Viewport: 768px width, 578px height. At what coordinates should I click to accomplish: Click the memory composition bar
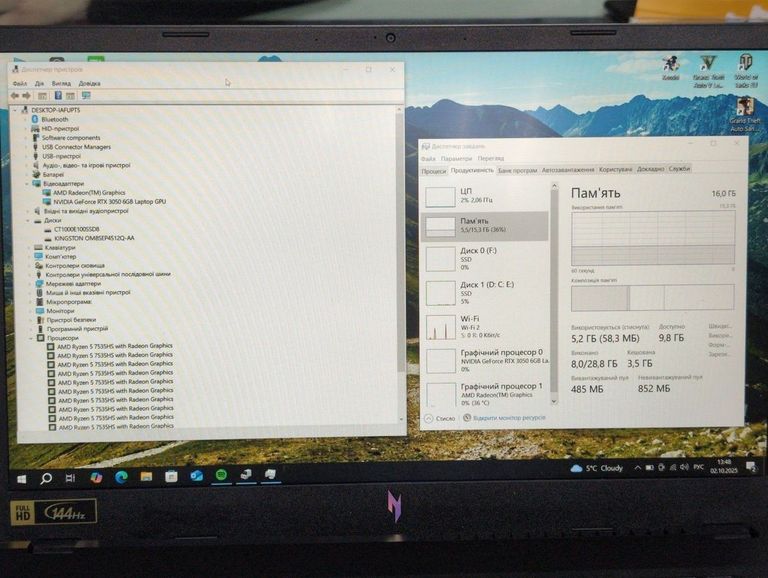[652, 297]
